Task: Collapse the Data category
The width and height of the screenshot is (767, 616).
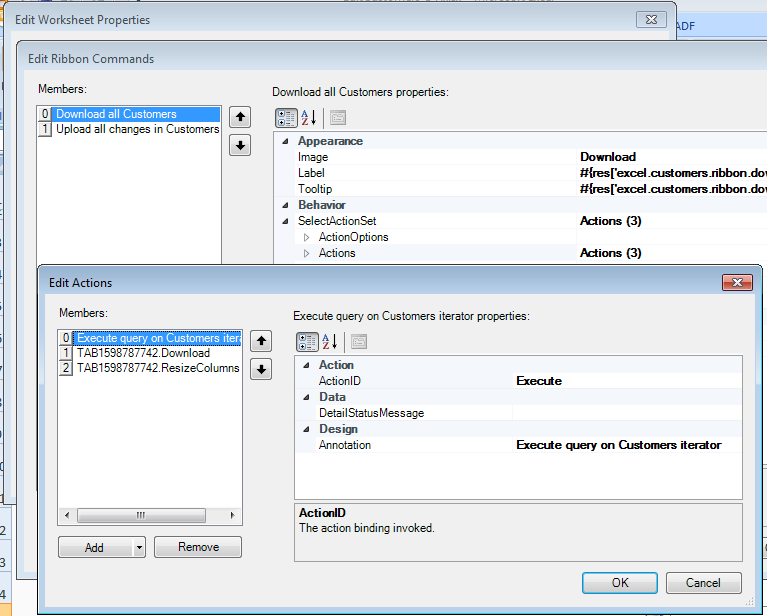Action: (306, 397)
